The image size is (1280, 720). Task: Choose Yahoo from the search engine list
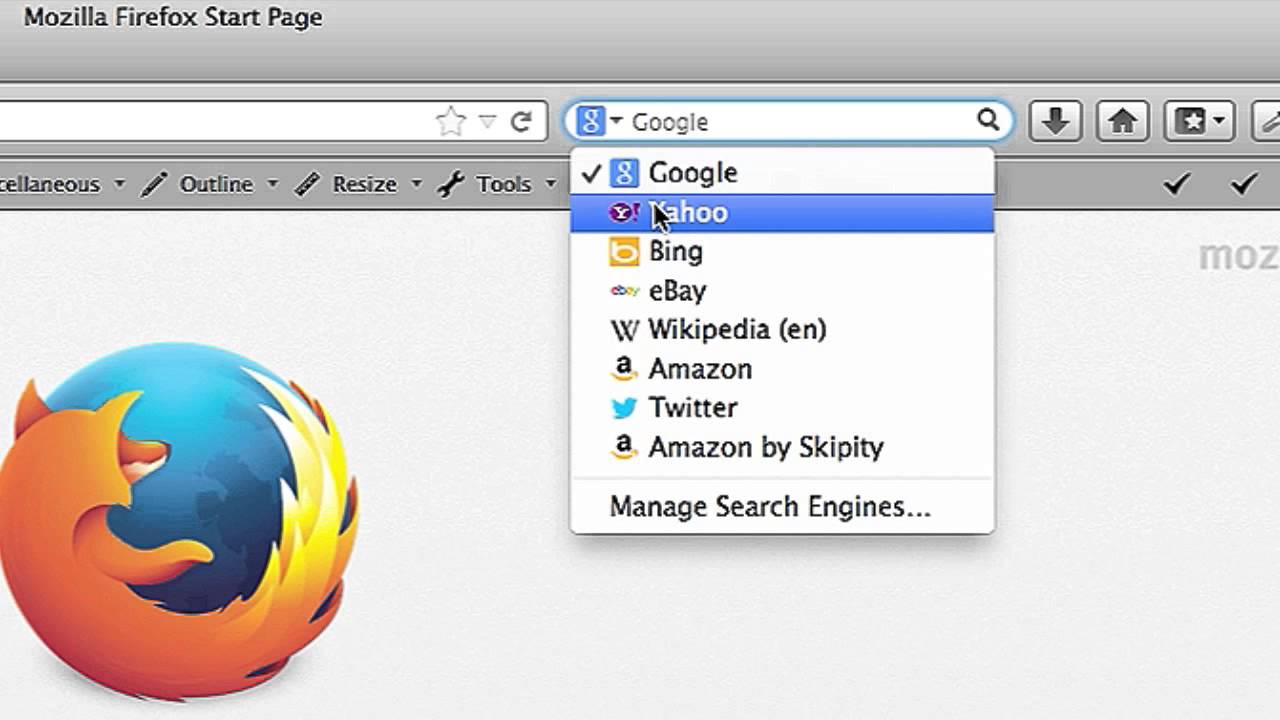[782, 213]
